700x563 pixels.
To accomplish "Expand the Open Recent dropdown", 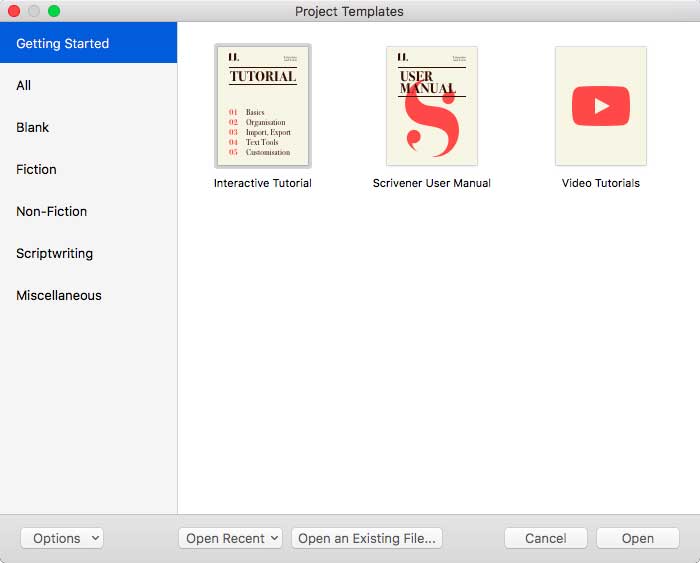I will pos(230,538).
